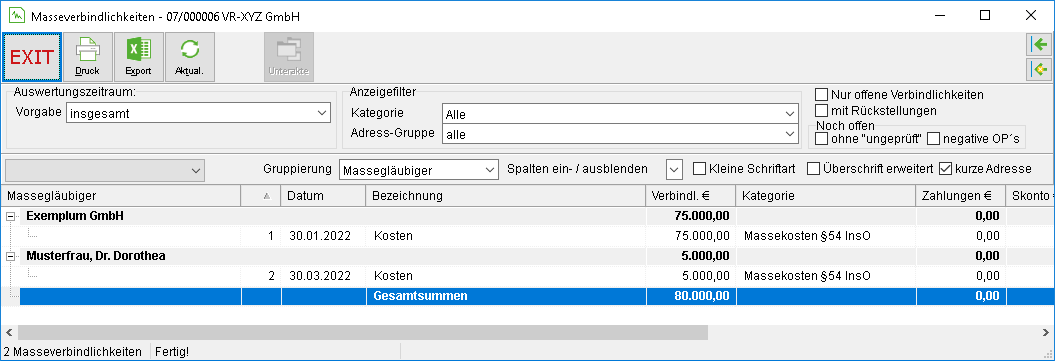Click the application icon in the title bar
Screen dimensions: 1055x361
17,15
